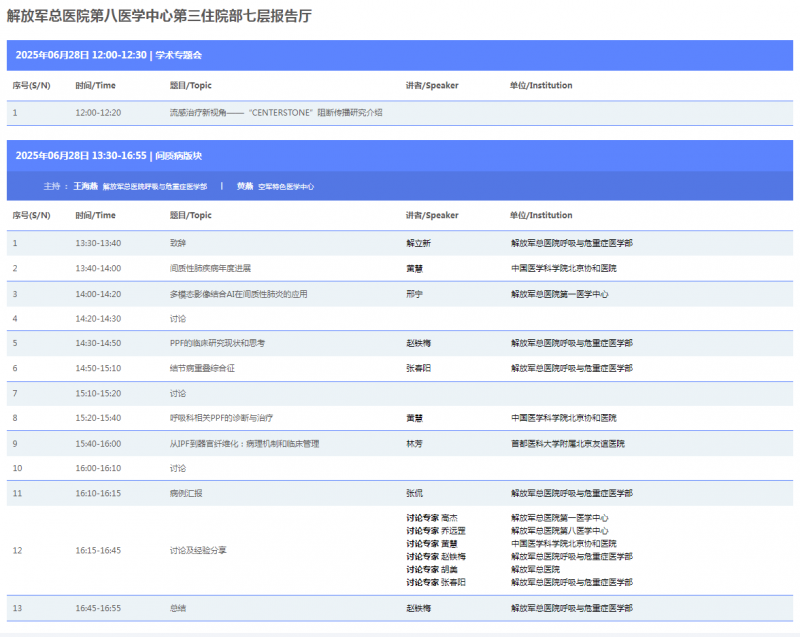Click 讨论 in the 14:20-14:30 row

[178, 319]
